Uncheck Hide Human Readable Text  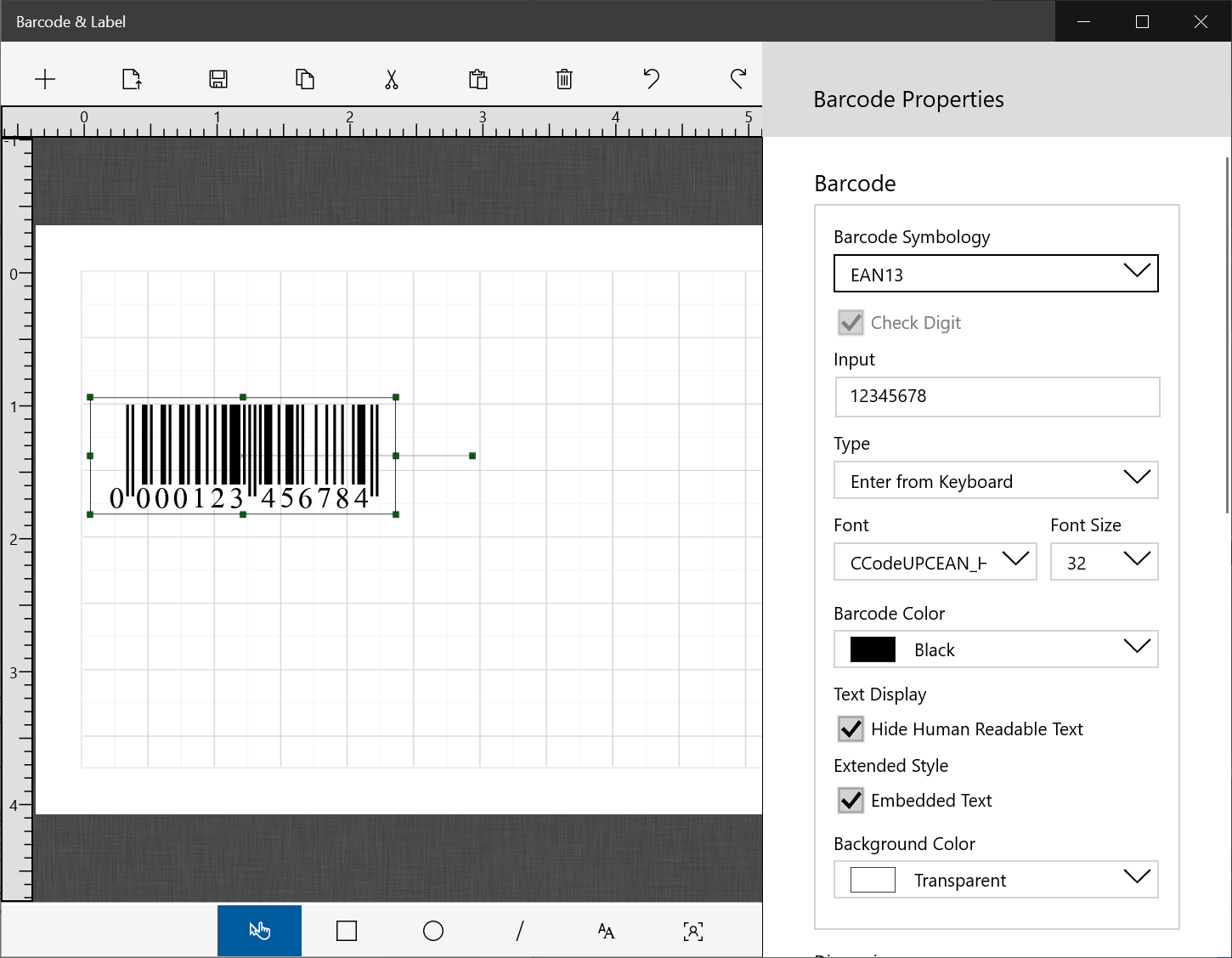tap(851, 729)
